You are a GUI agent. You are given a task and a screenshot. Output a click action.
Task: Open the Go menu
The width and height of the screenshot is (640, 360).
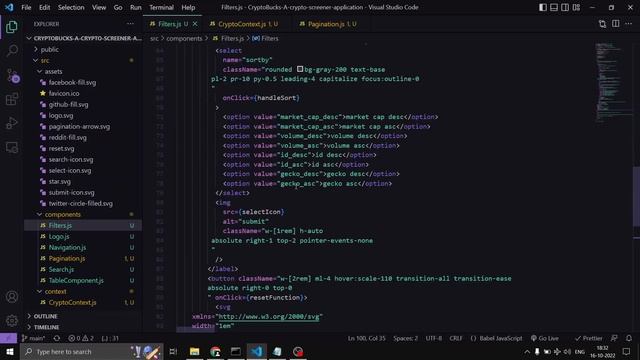(118, 7)
